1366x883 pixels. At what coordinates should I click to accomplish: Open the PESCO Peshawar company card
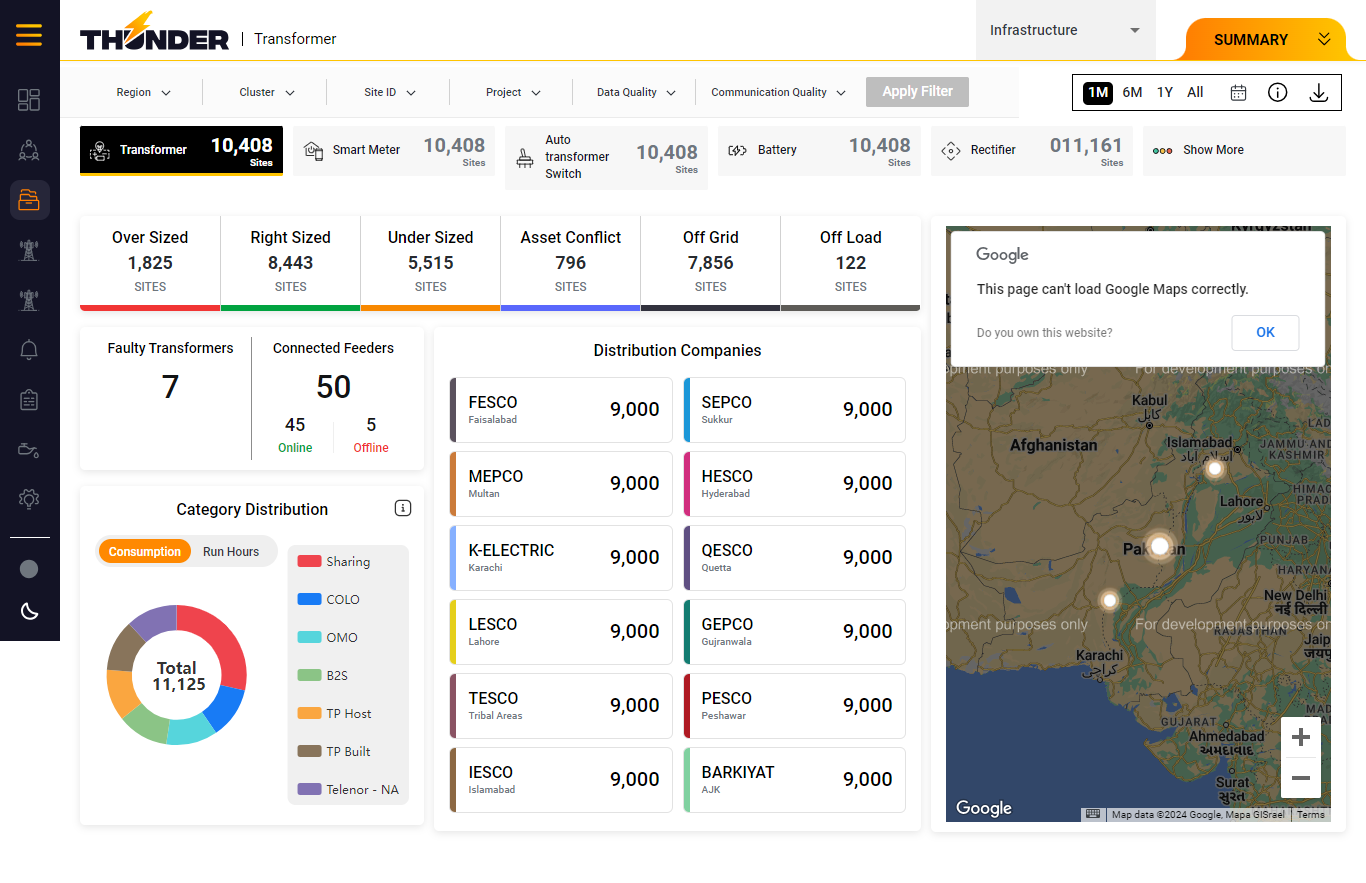click(x=794, y=706)
